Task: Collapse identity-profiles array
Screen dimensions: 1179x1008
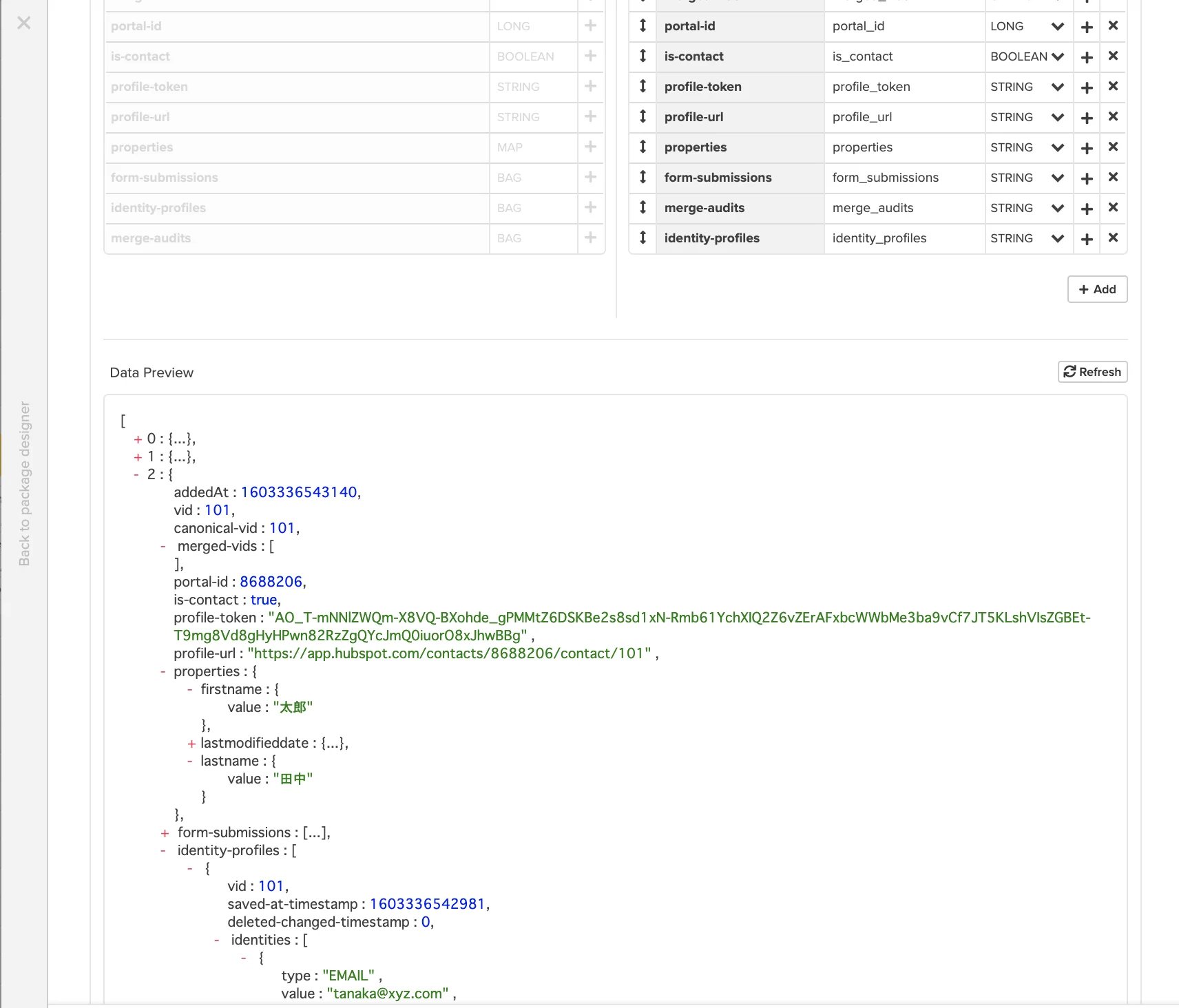Action: click(x=163, y=851)
